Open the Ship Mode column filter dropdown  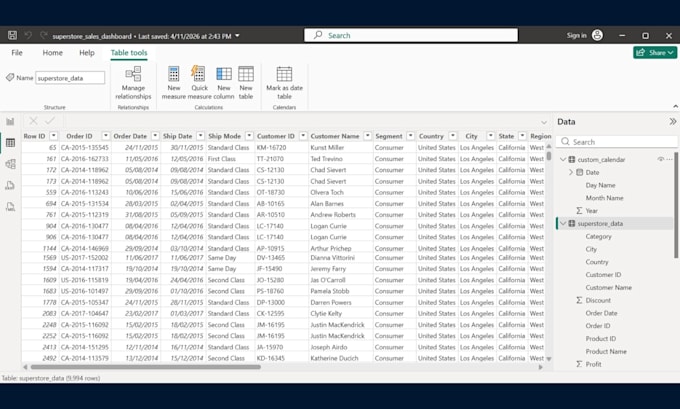pos(249,136)
